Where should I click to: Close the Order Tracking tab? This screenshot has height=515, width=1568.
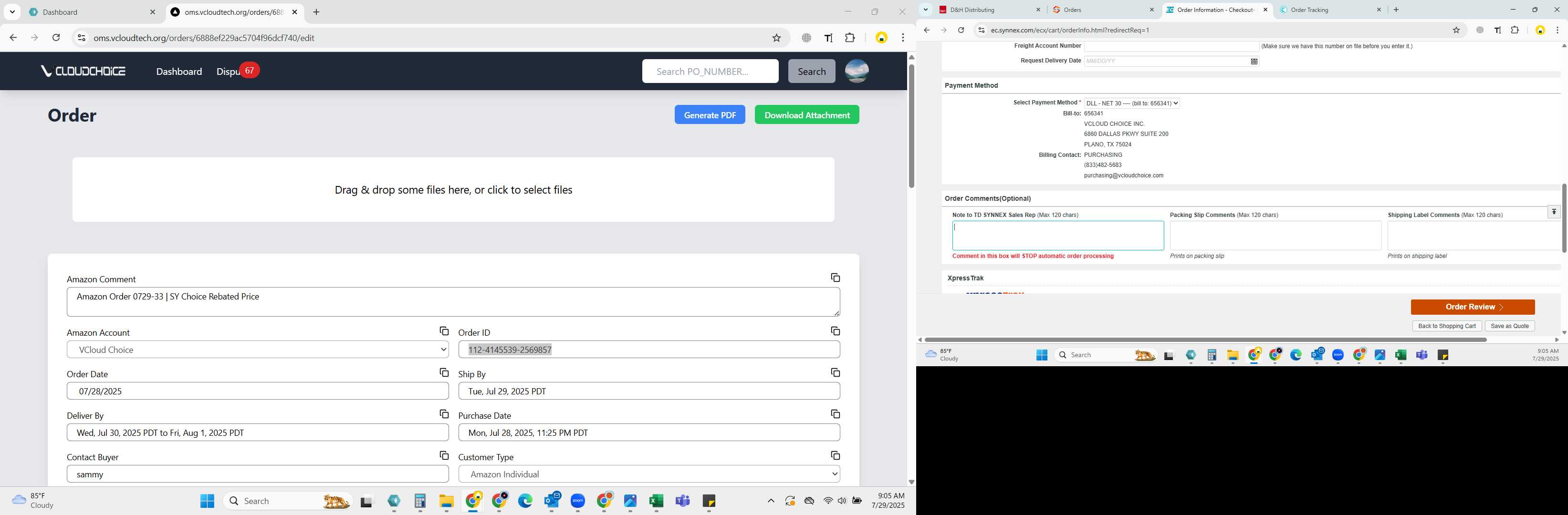coord(1379,10)
